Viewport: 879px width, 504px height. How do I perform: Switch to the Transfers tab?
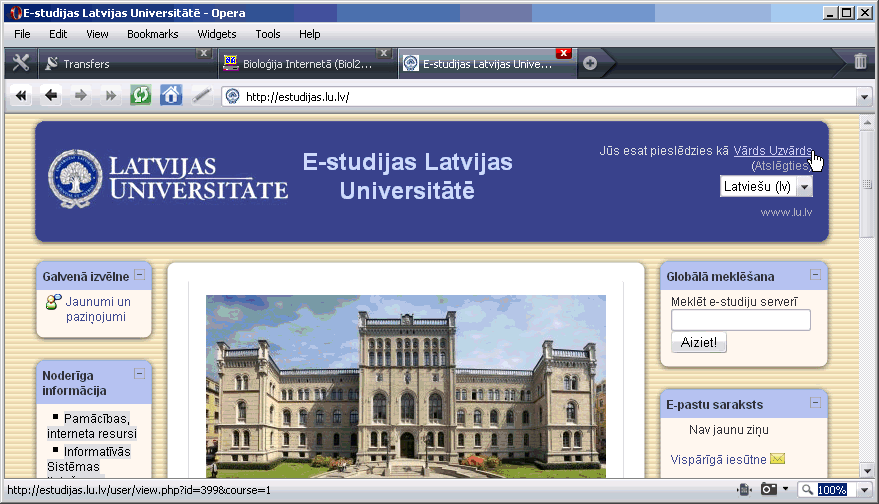click(126, 64)
